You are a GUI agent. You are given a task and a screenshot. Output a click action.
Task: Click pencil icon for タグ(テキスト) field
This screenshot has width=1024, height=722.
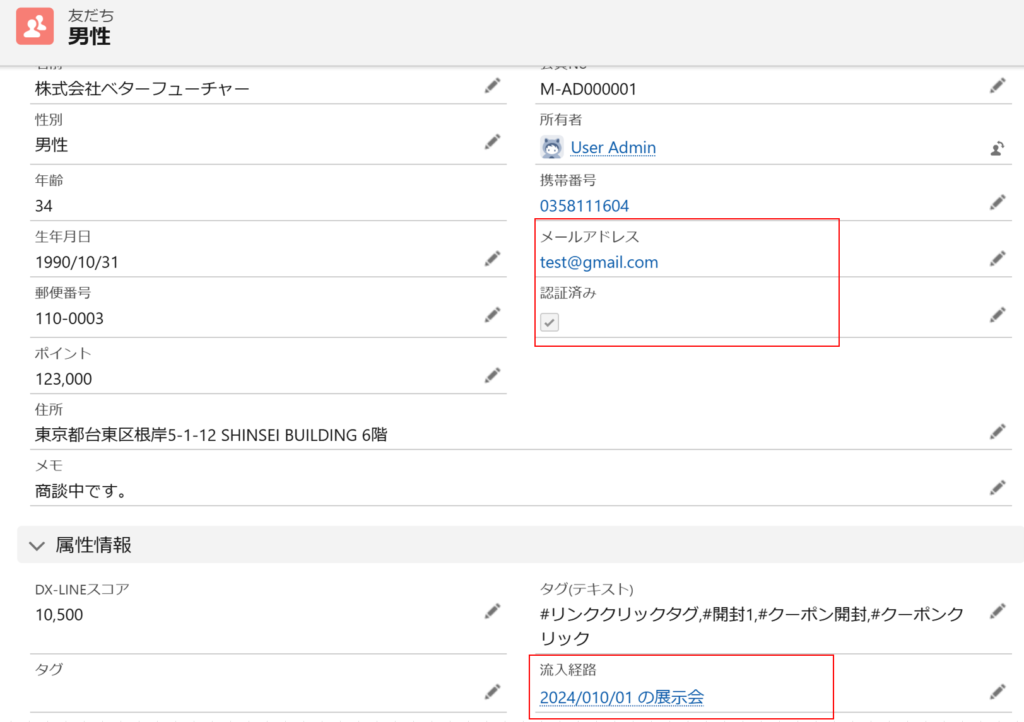pyautogui.click(x=997, y=611)
